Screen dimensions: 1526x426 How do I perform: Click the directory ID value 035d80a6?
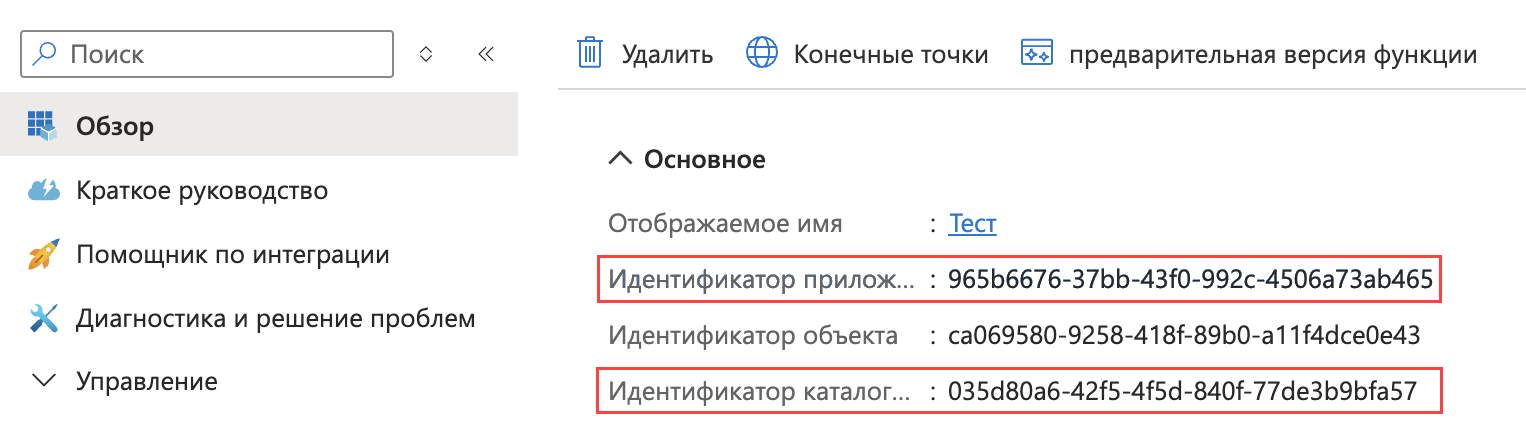1183,390
